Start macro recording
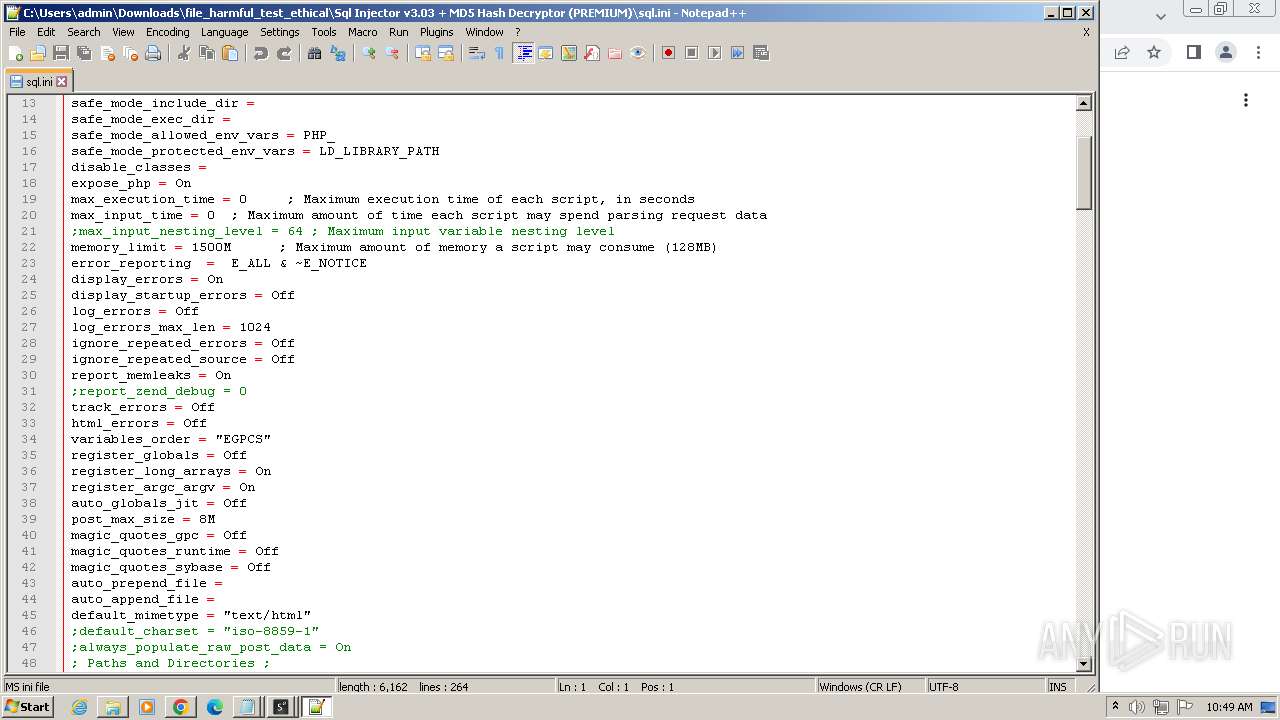Image resolution: width=1280 pixels, height=720 pixels. point(668,53)
